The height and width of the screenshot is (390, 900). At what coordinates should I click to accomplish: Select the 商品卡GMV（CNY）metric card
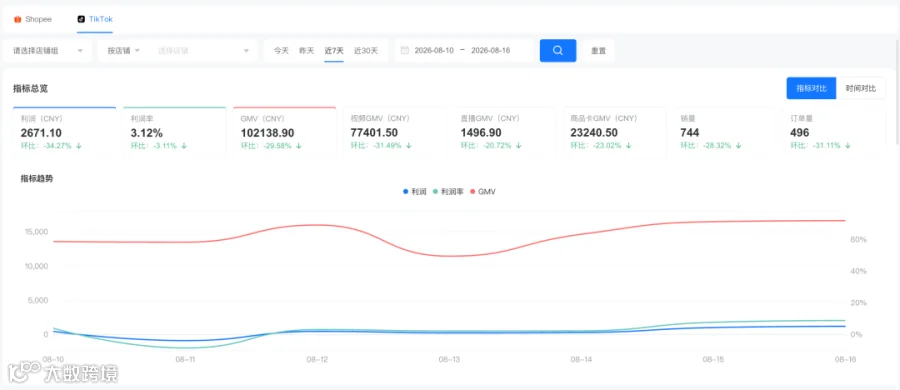[614, 132]
